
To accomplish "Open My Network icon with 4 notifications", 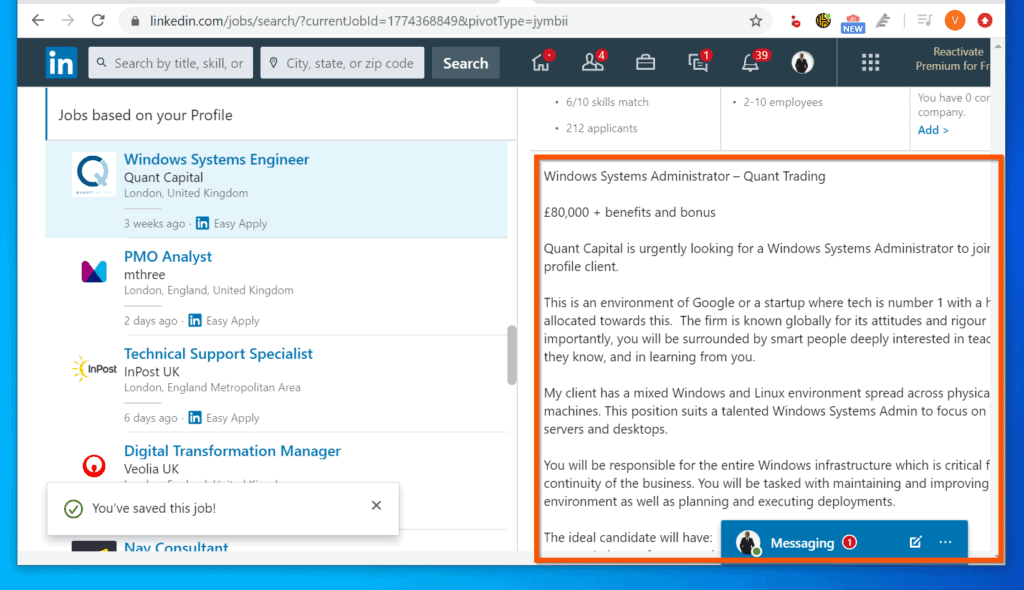I will click(x=594, y=62).
